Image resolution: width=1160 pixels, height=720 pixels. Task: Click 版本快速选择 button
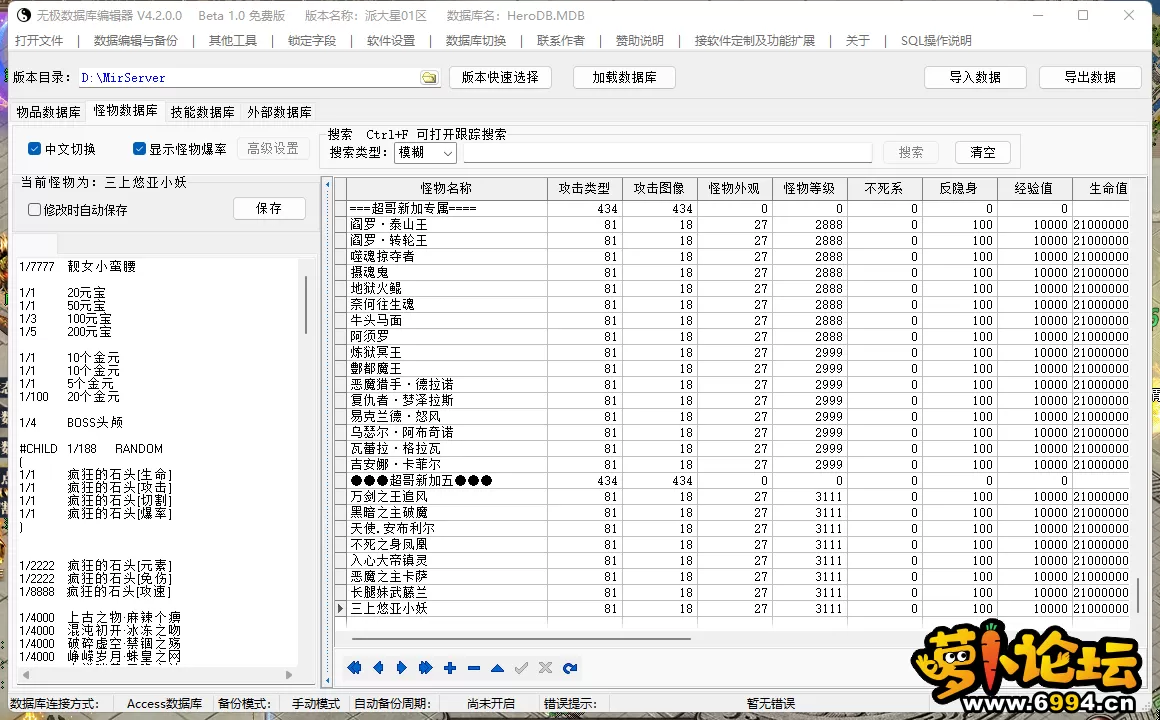(500, 78)
